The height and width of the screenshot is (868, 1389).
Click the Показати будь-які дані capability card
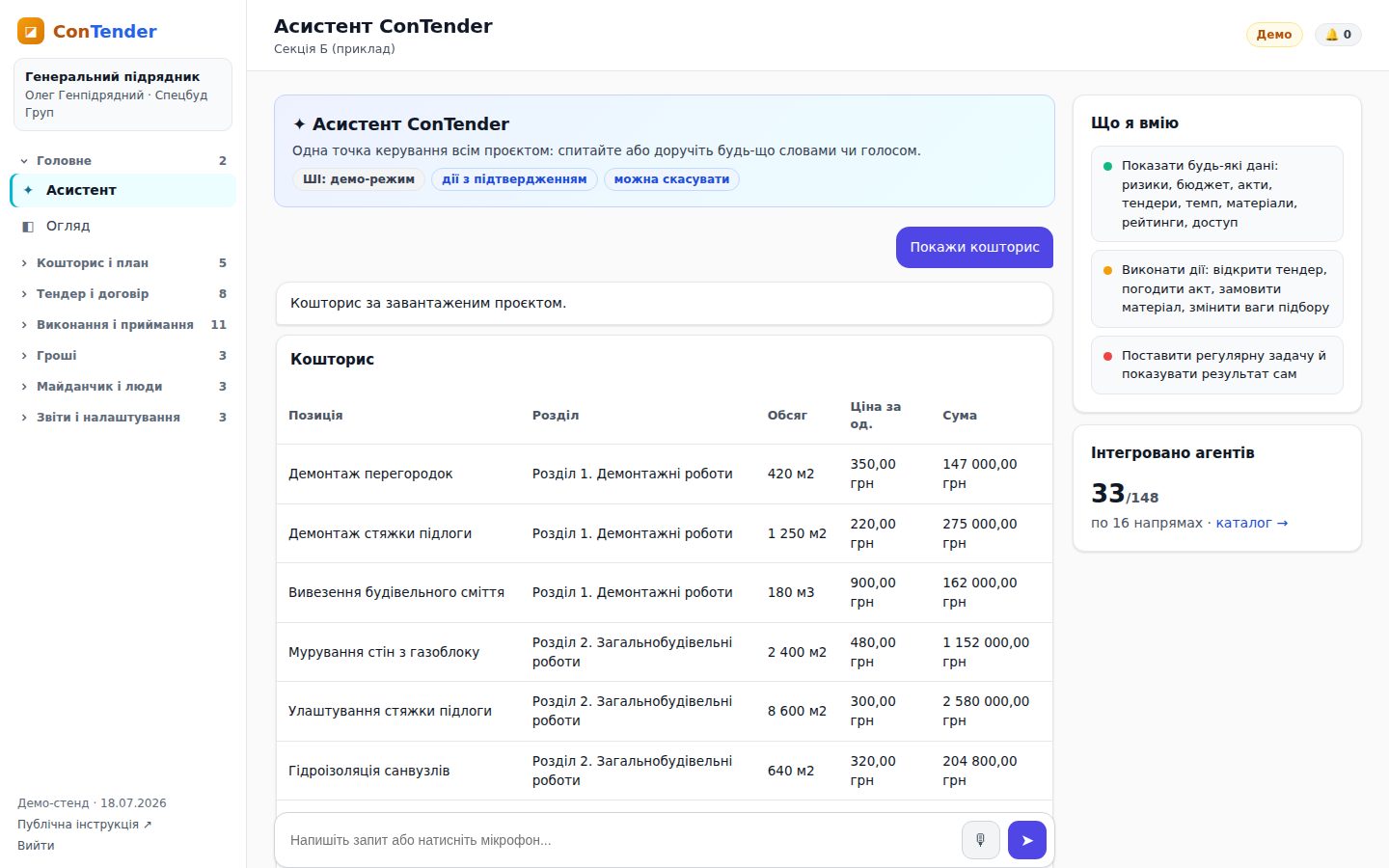pos(1217,194)
